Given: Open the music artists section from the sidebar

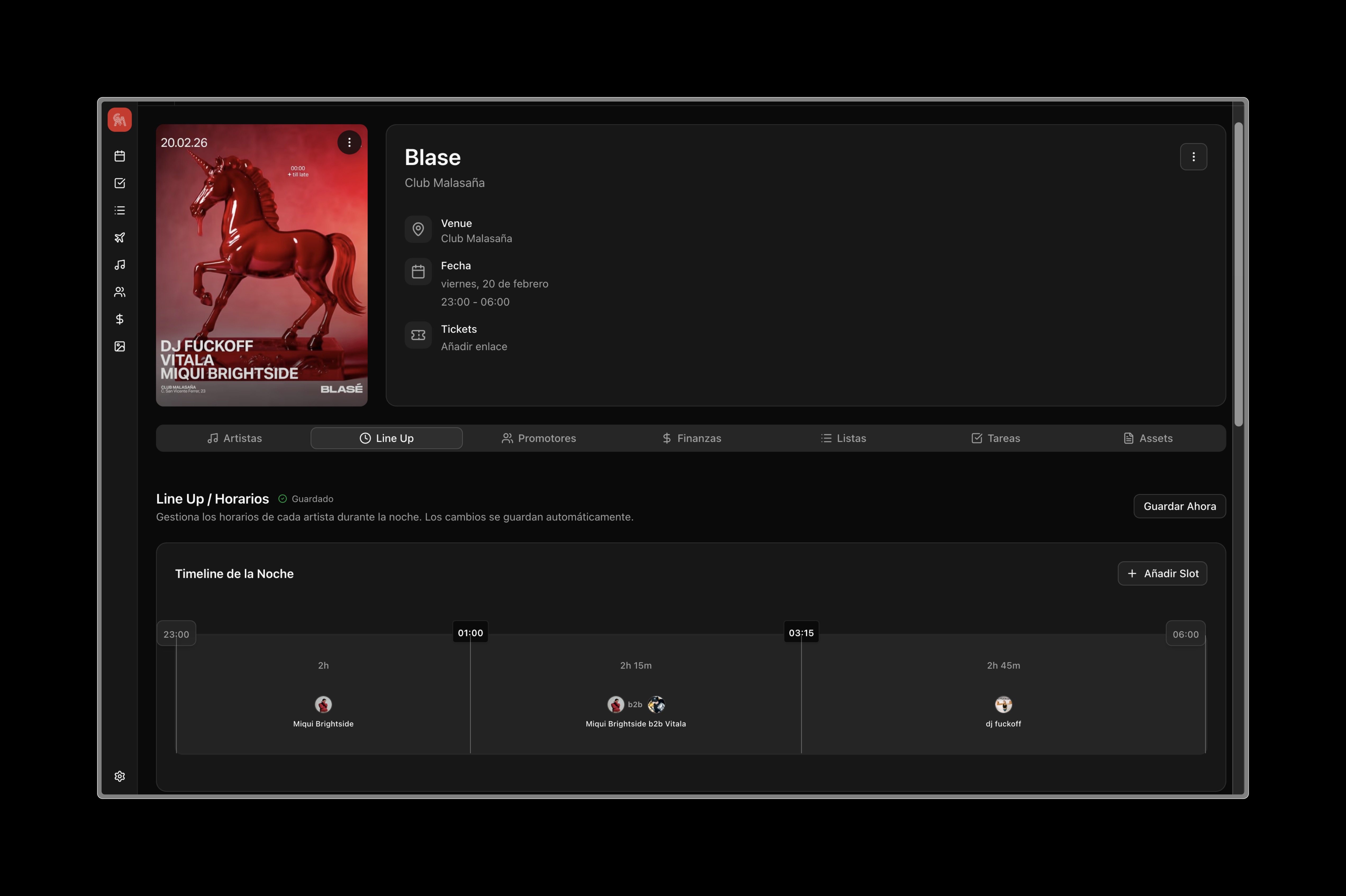Looking at the screenshot, I should click(x=120, y=264).
